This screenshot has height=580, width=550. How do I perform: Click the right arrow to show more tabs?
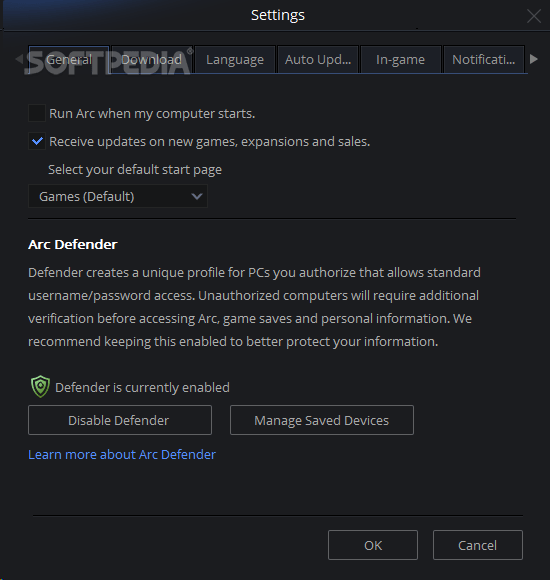click(x=533, y=59)
